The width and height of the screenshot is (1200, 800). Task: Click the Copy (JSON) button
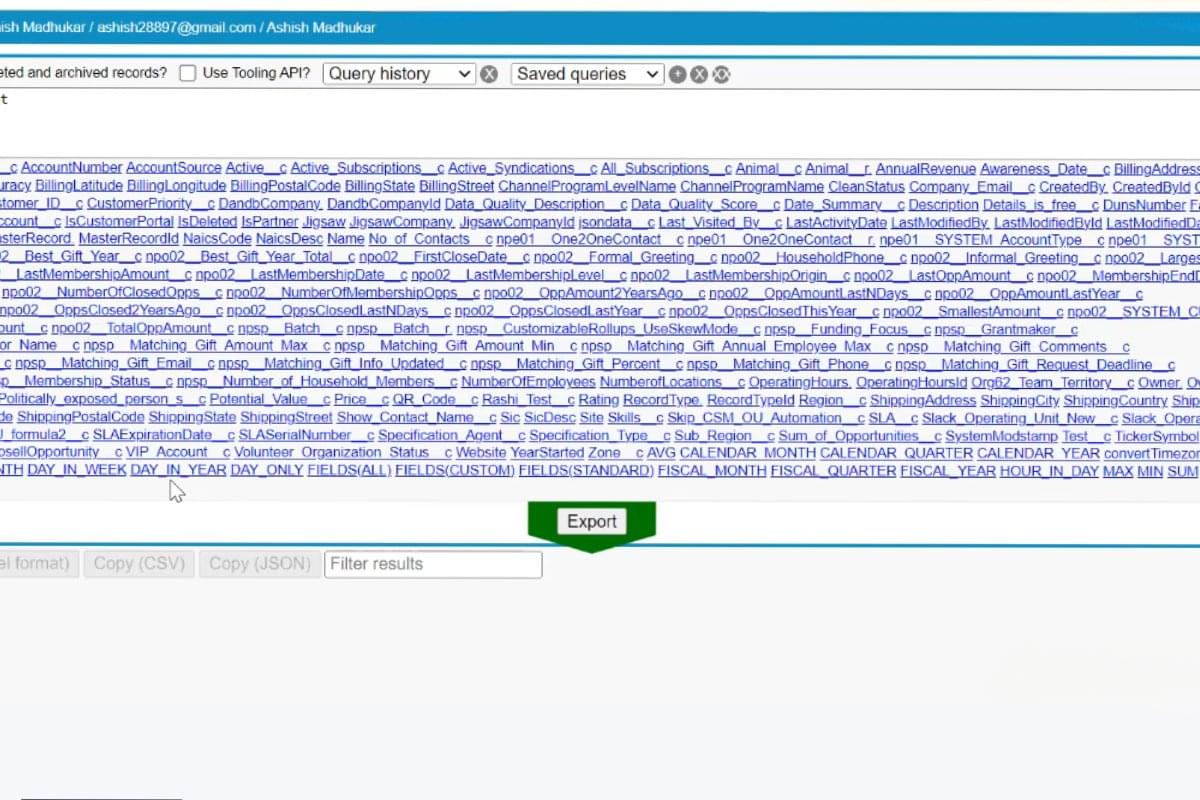260,564
